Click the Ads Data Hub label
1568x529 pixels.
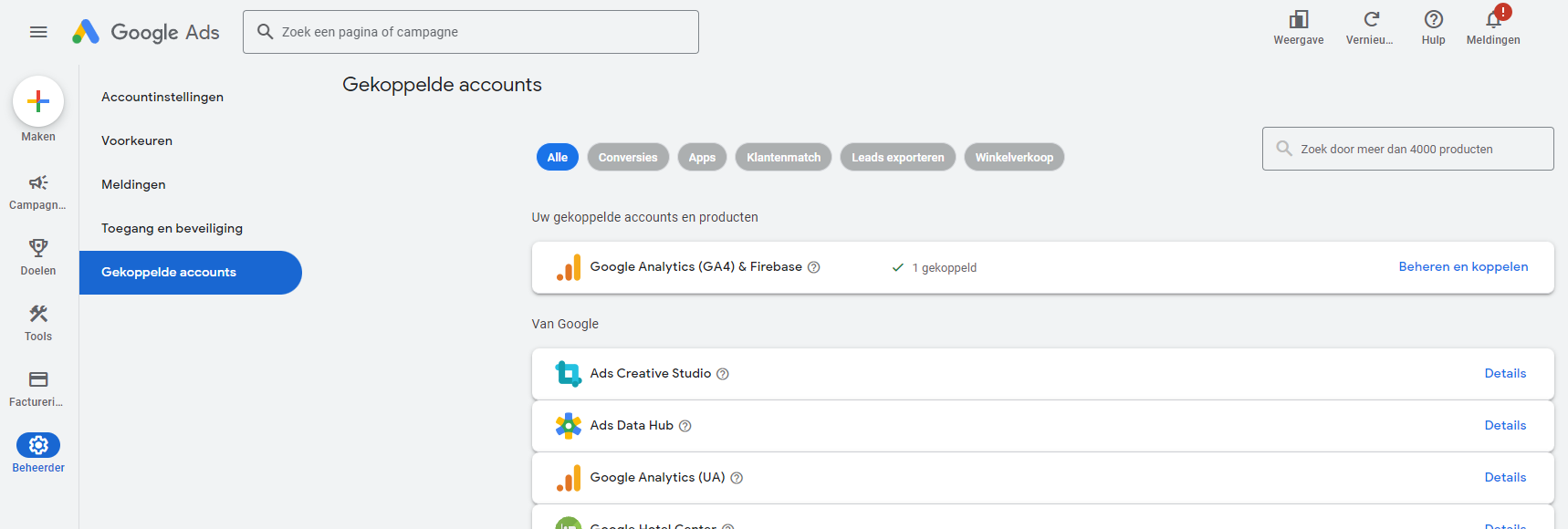click(632, 426)
